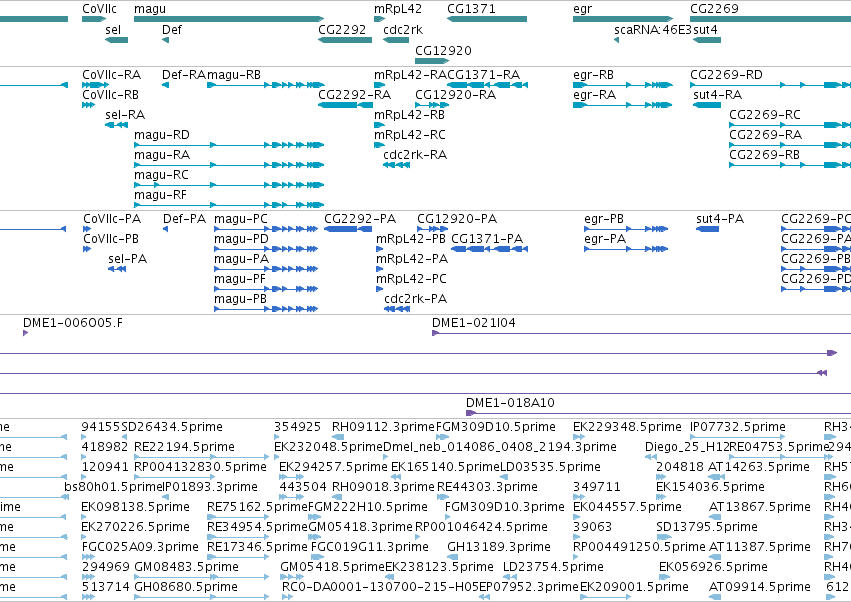The width and height of the screenshot is (851, 602).
Task: Select EST AT09914.5prime
Action: point(759,587)
